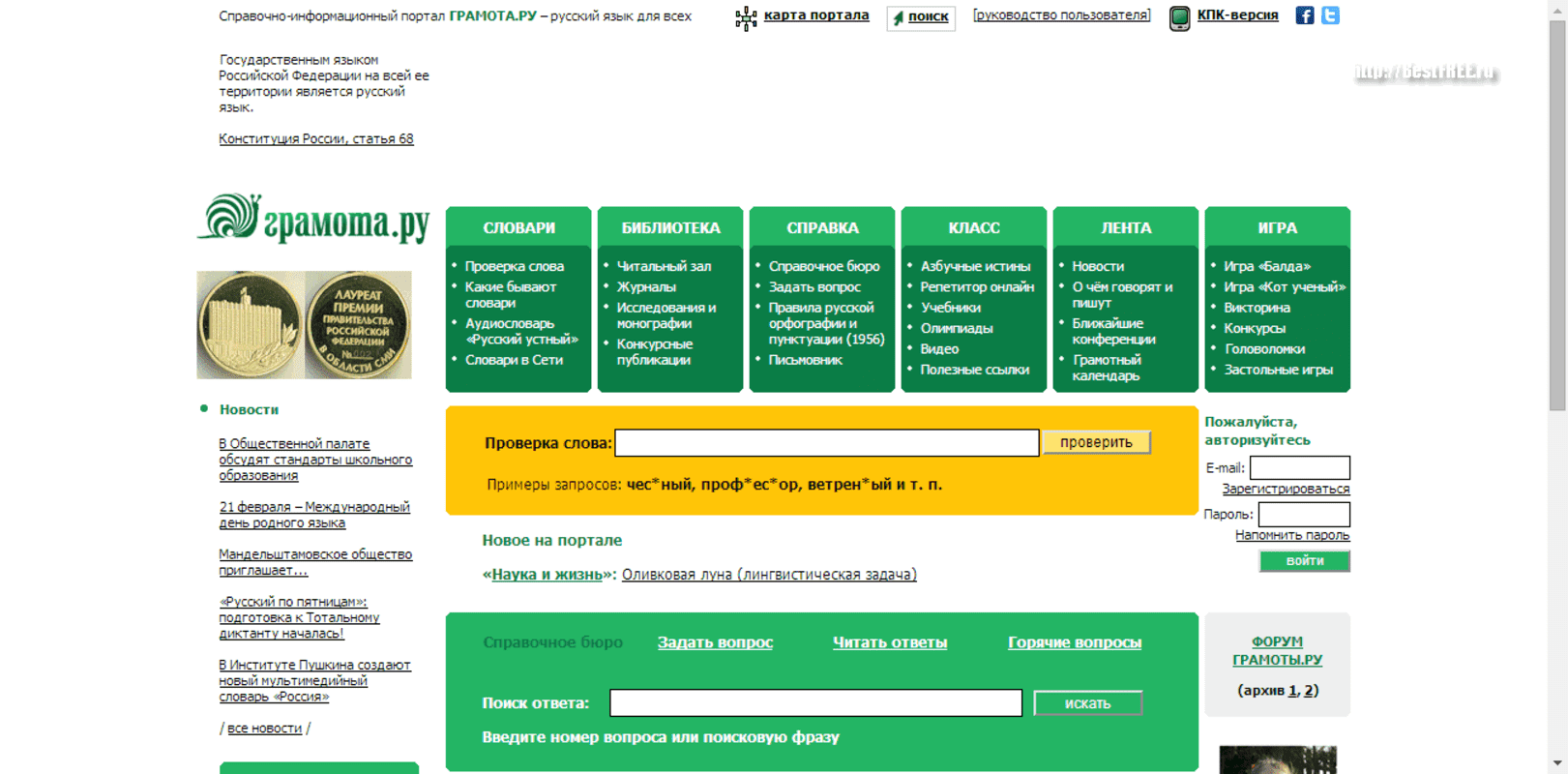Open КПК-версия link

(x=1237, y=15)
